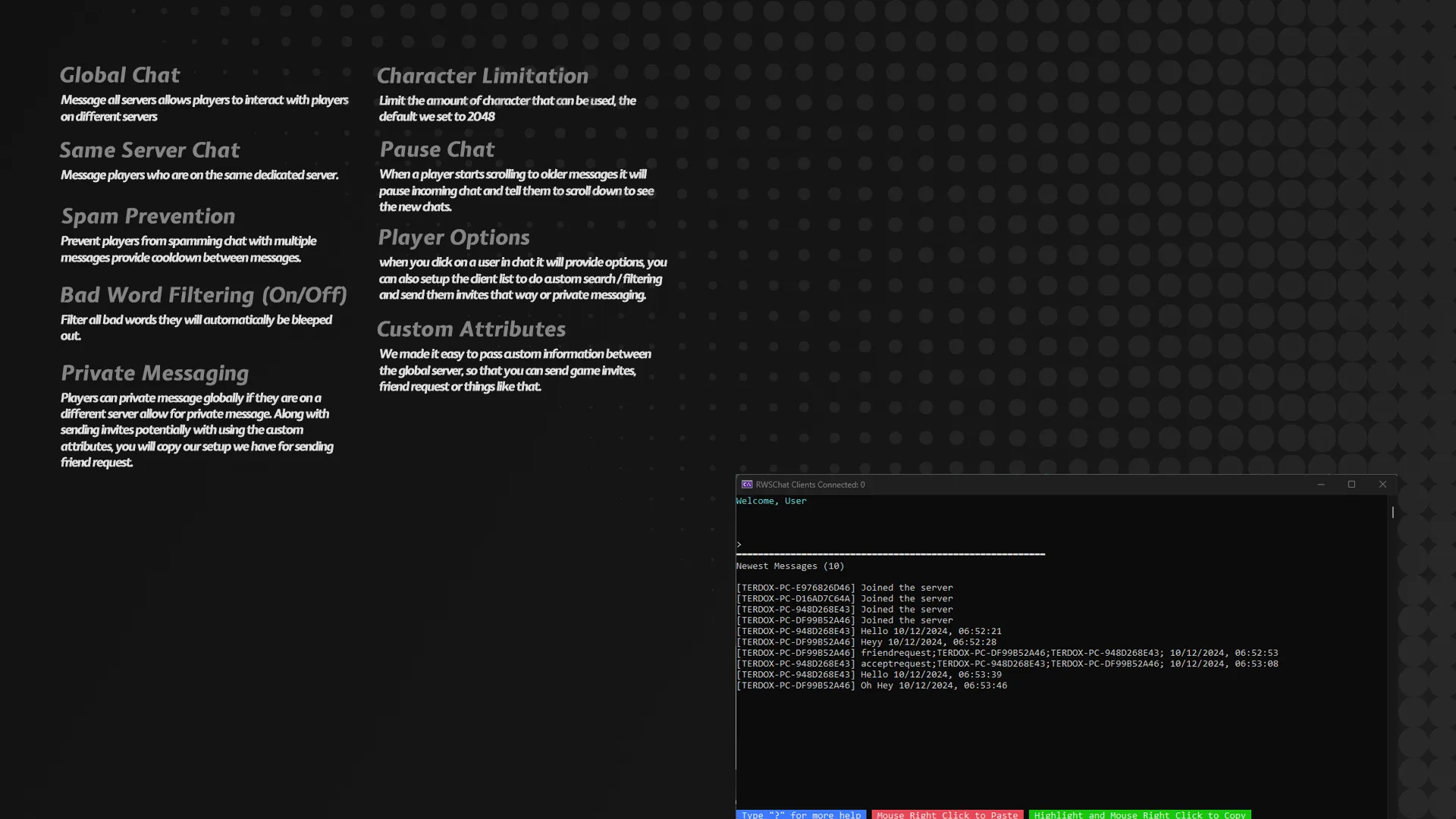
Task: Click the 'Global Chat' heading
Action: [120, 75]
